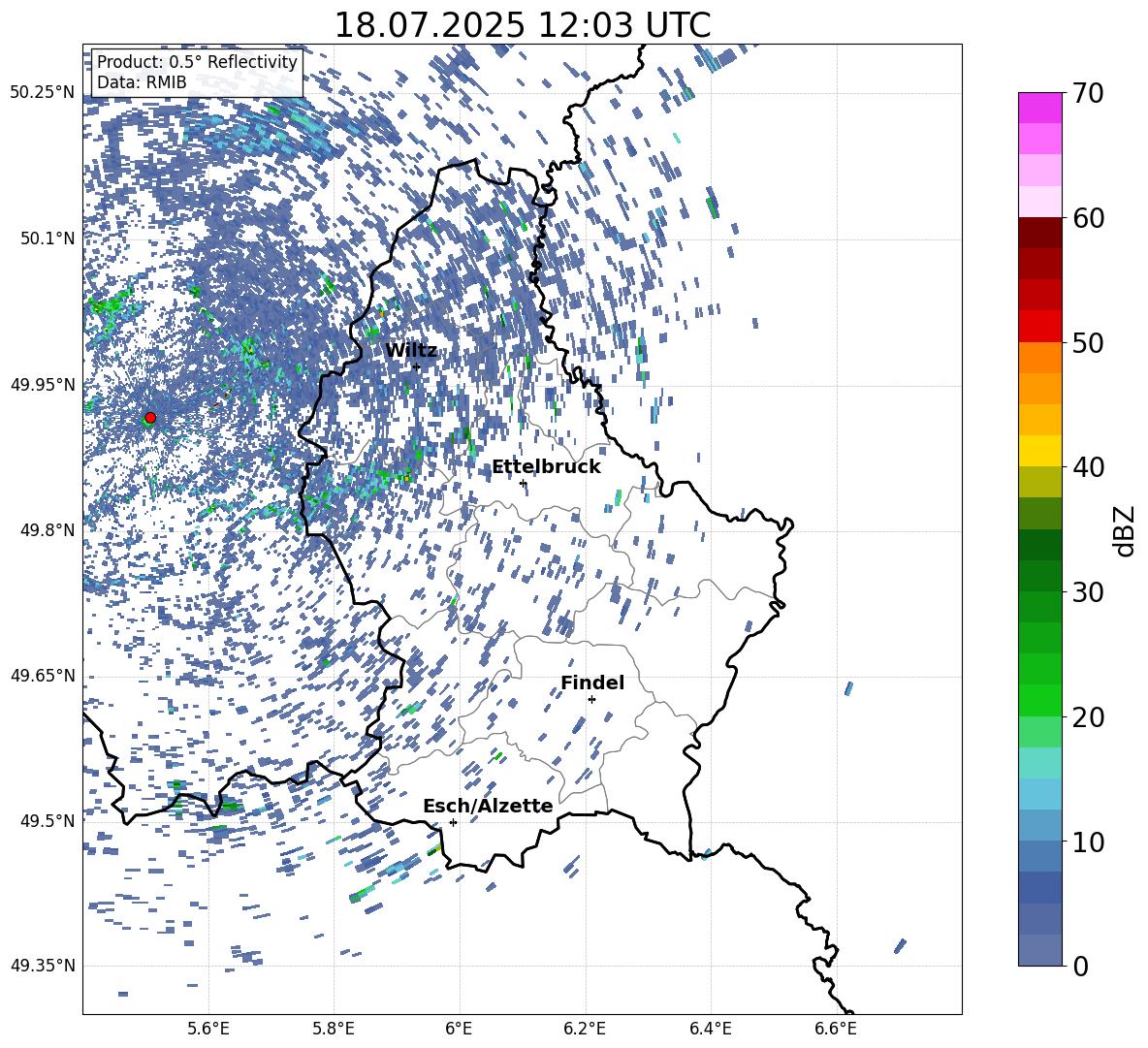Click the Esch/Alzette station cross marker
The height and width of the screenshot is (1048, 1148).
click(x=453, y=822)
